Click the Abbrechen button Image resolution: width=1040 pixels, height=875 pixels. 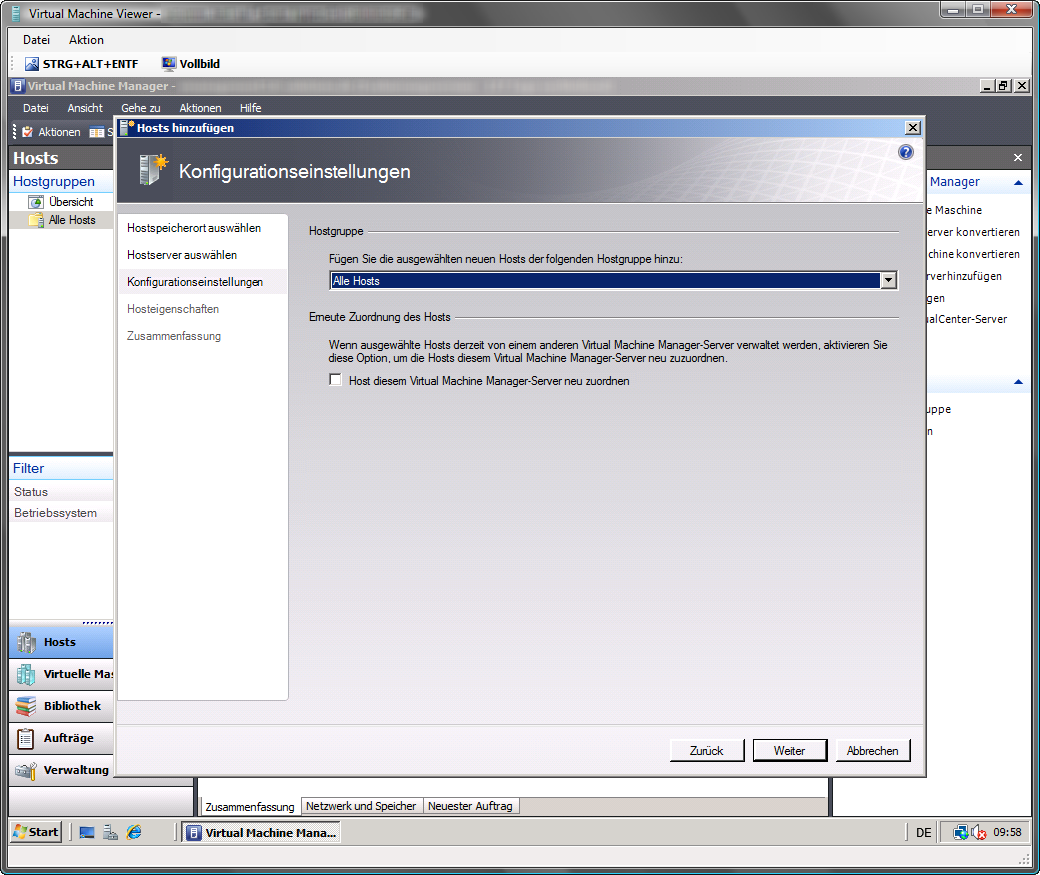pyautogui.click(x=873, y=750)
